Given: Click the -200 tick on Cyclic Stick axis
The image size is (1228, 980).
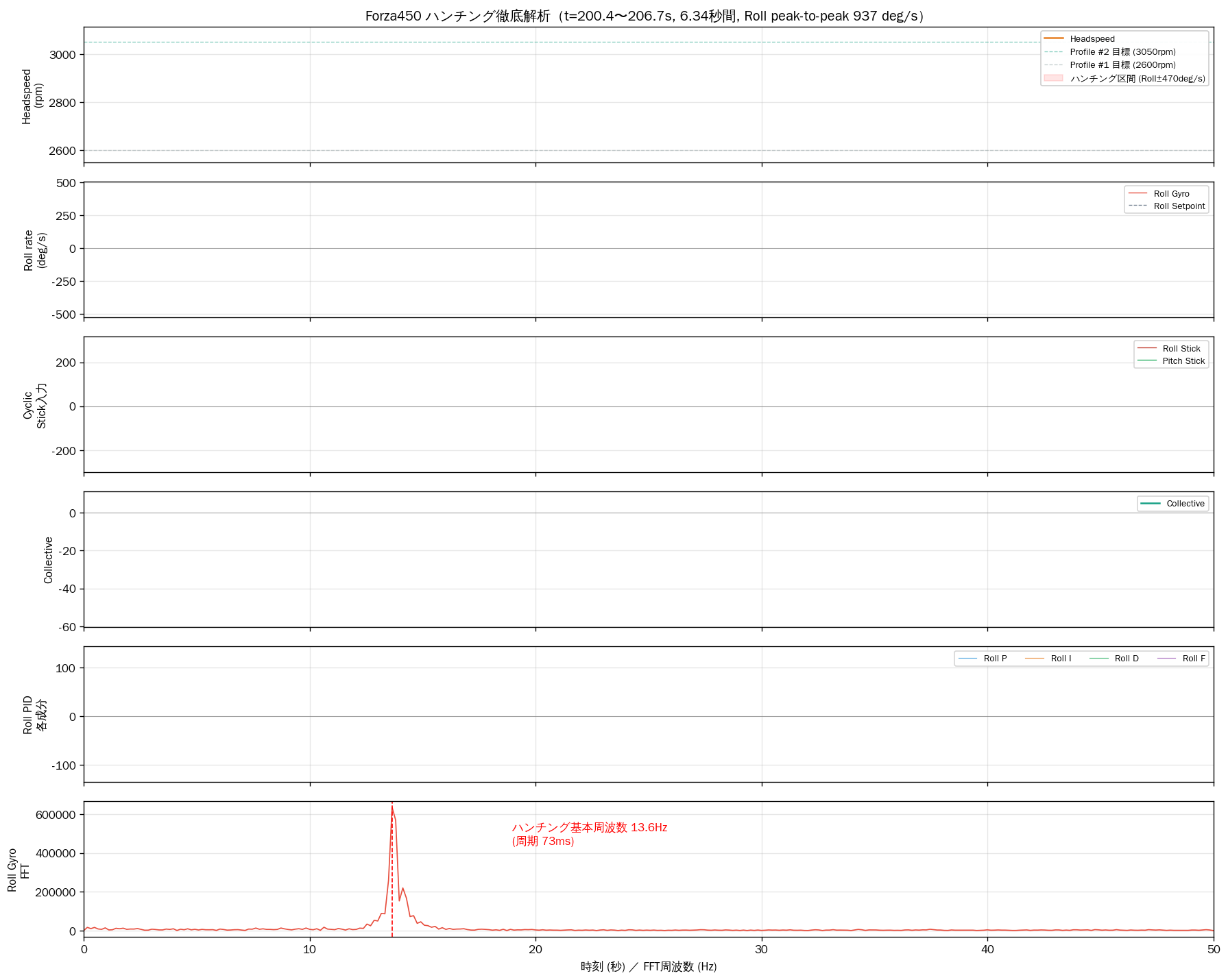Looking at the screenshot, I should tap(64, 451).
